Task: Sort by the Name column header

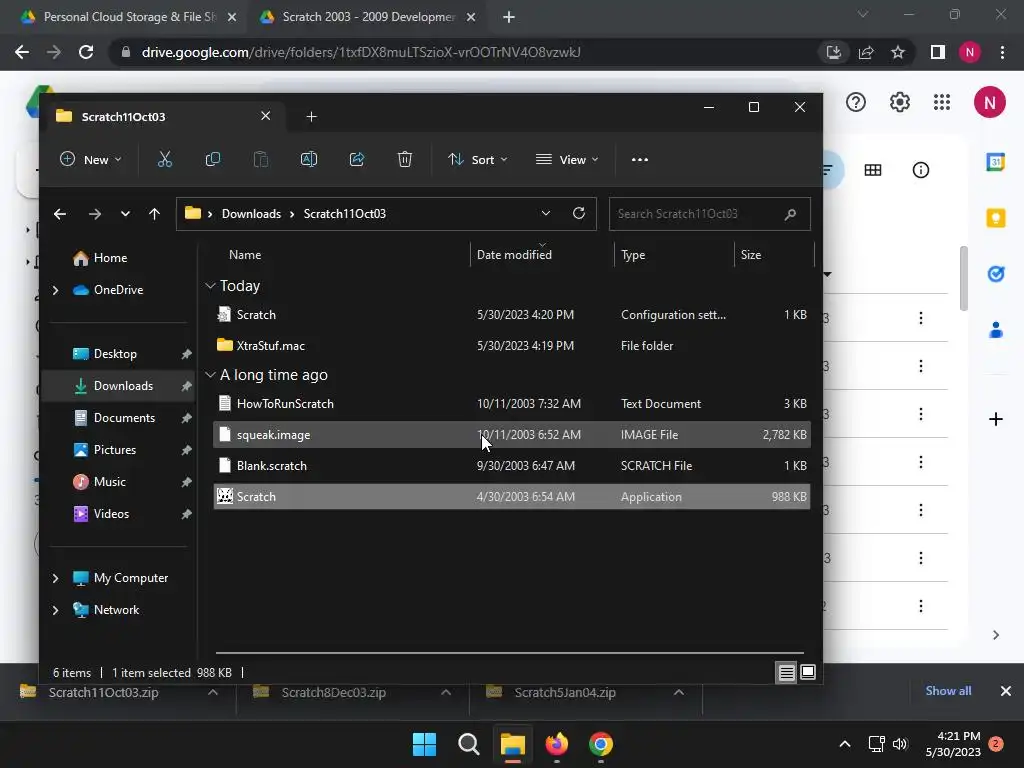Action: tap(245, 255)
